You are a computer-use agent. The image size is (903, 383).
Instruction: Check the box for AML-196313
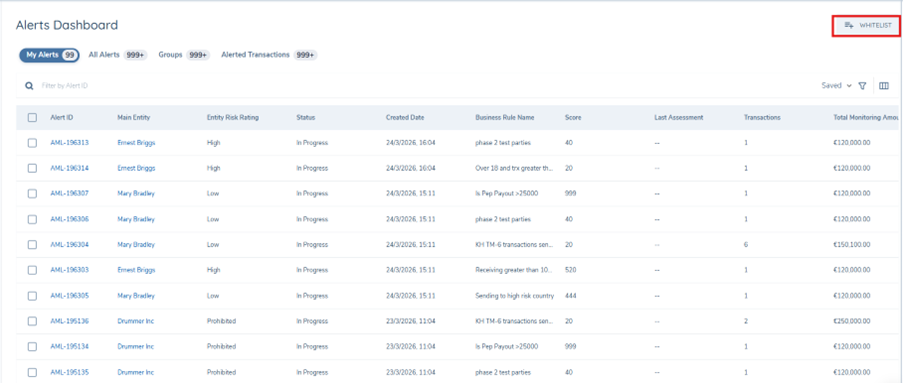32,143
